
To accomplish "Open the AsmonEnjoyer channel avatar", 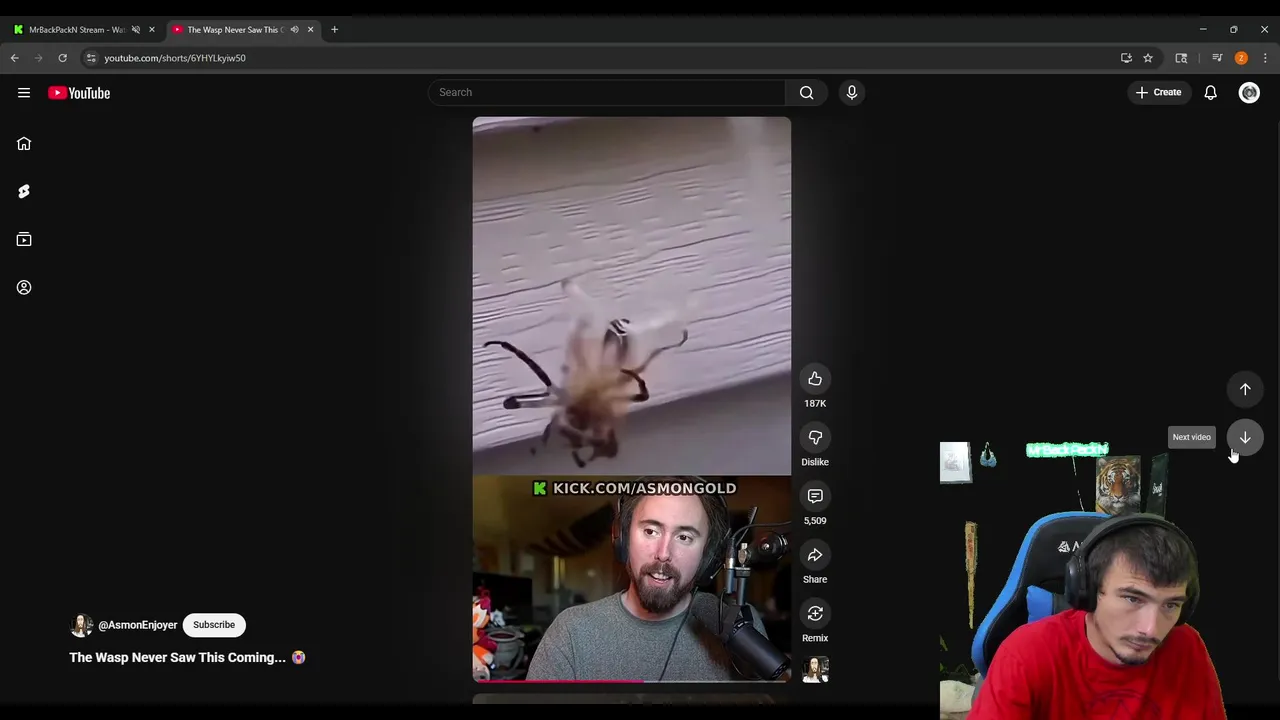I will [x=81, y=625].
